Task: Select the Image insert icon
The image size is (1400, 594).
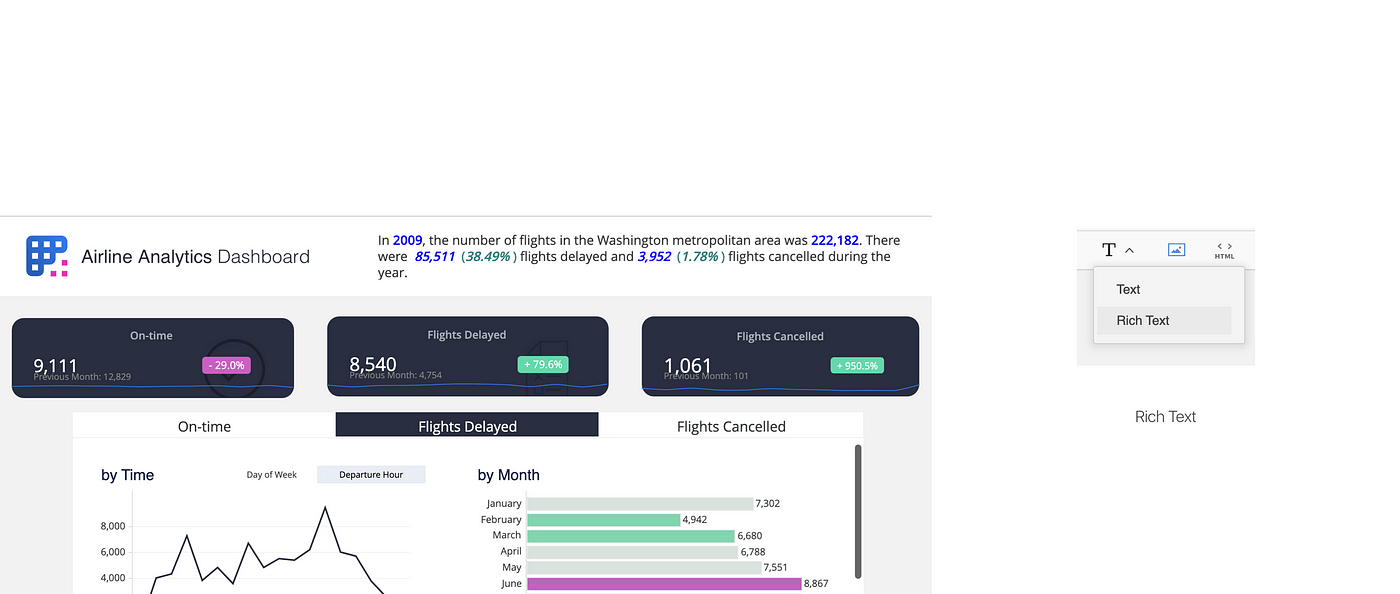Action: click(1176, 250)
